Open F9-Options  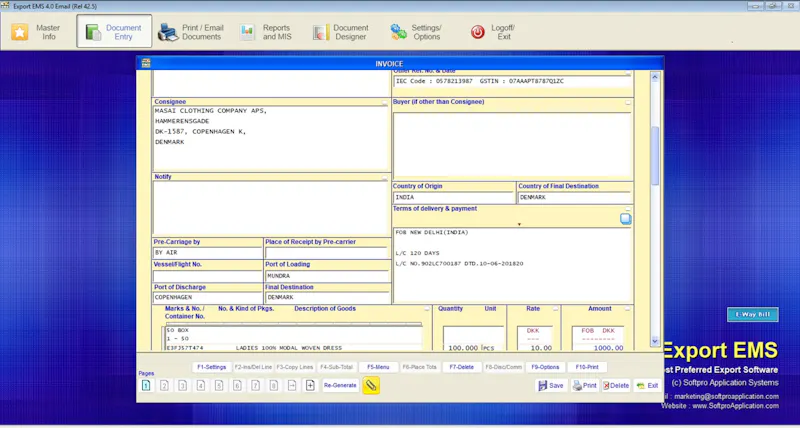click(545, 367)
